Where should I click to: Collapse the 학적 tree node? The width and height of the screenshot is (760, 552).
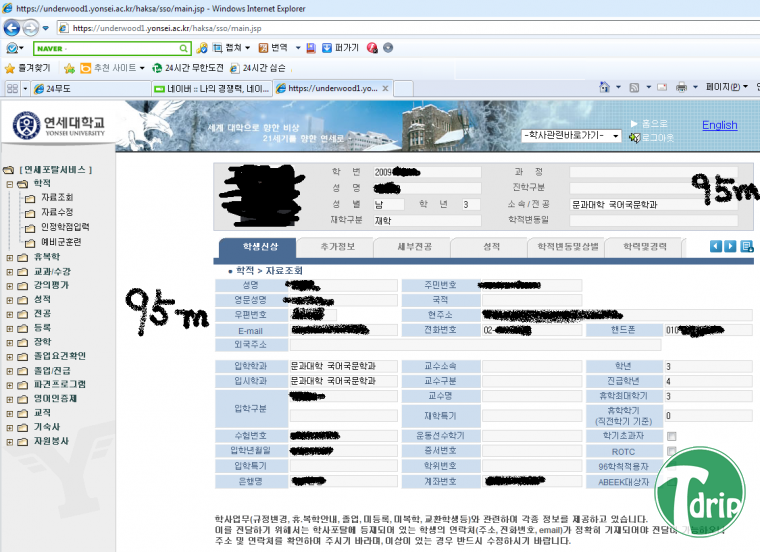(9, 184)
